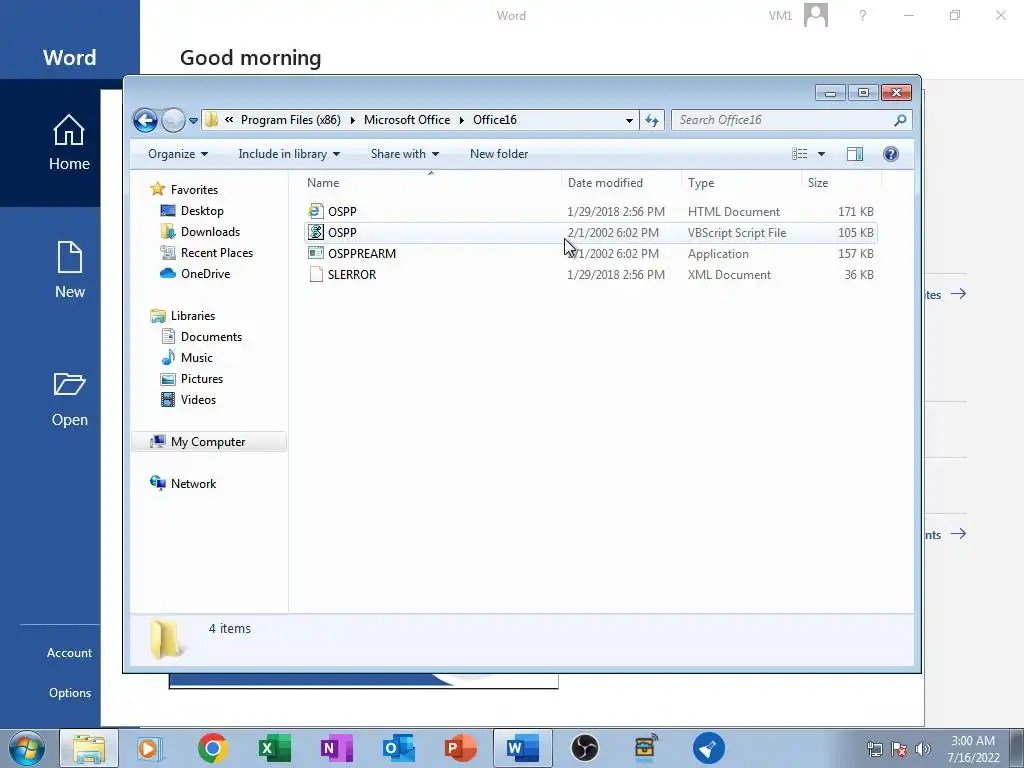
Task: Click the Word account profile picture
Action: coord(816,15)
